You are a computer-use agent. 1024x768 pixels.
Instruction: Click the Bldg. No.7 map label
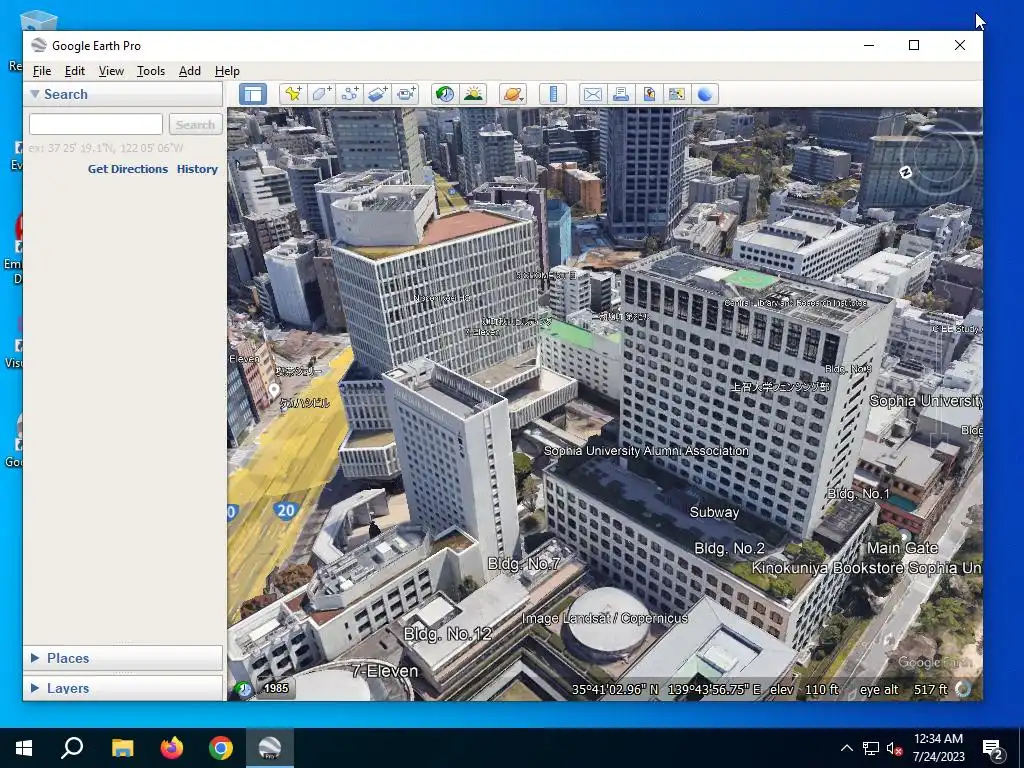pyautogui.click(x=524, y=564)
